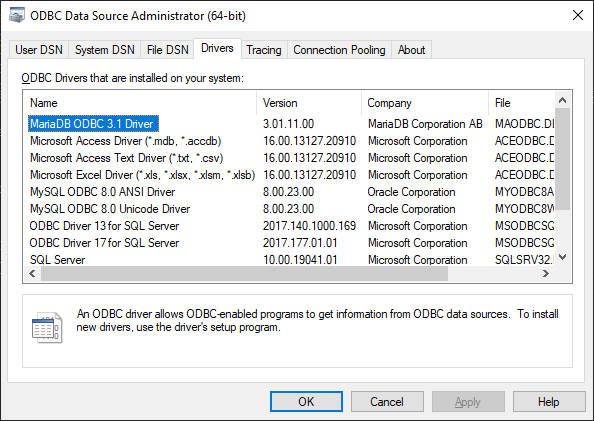Image resolution: width=594 pixels, height=421 pixels.
Task: Switch to the User DSN tab
Action: point(39,50)
